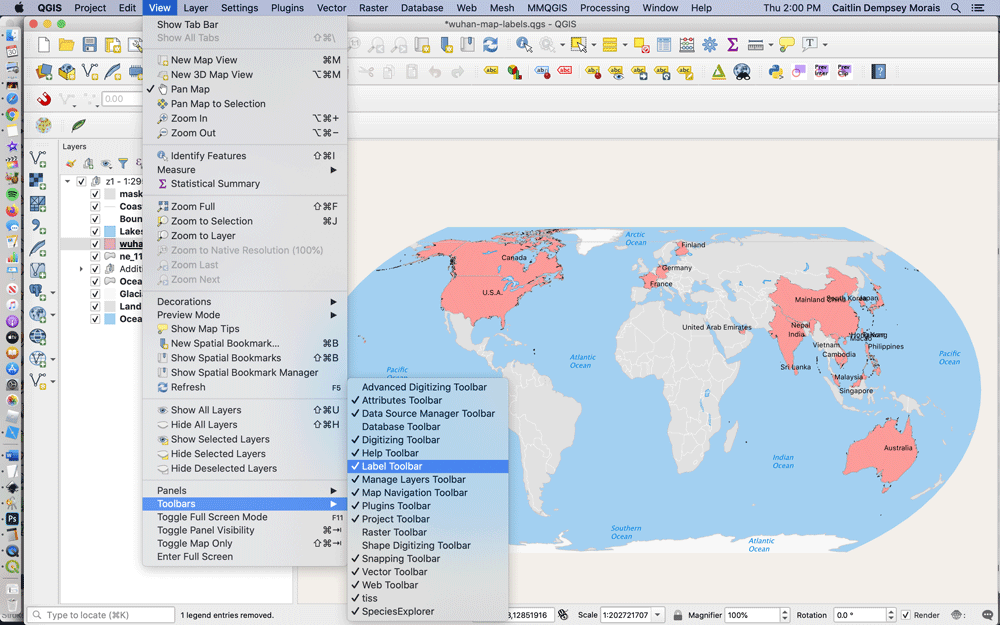Open Processing Toolbox gear icon

[709, 45]
